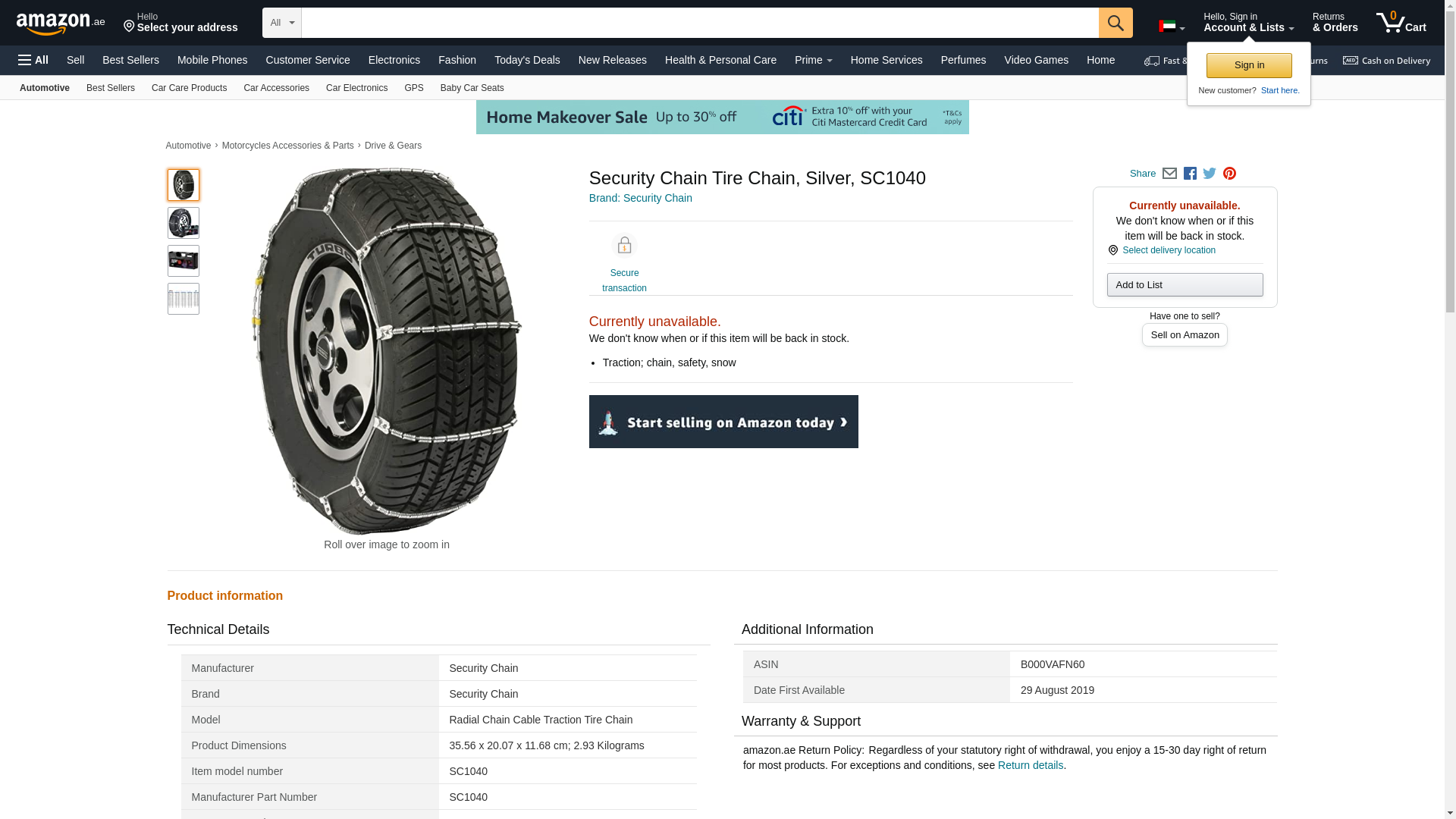Click inside the search text field
This screenshot has width=1456, height=819.
click(x=699, y=23)
